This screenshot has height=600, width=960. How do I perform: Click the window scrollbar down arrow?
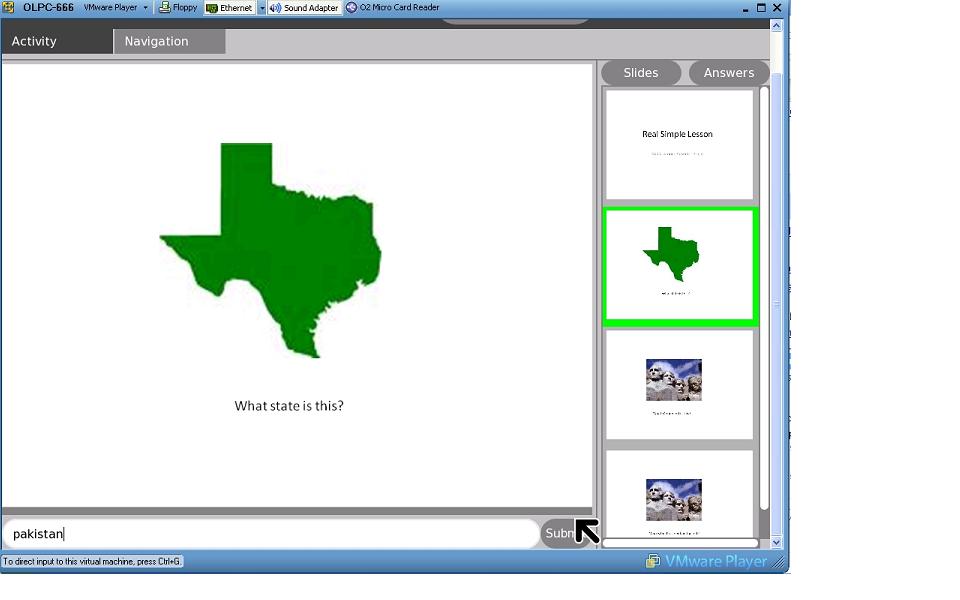(776, 542)
